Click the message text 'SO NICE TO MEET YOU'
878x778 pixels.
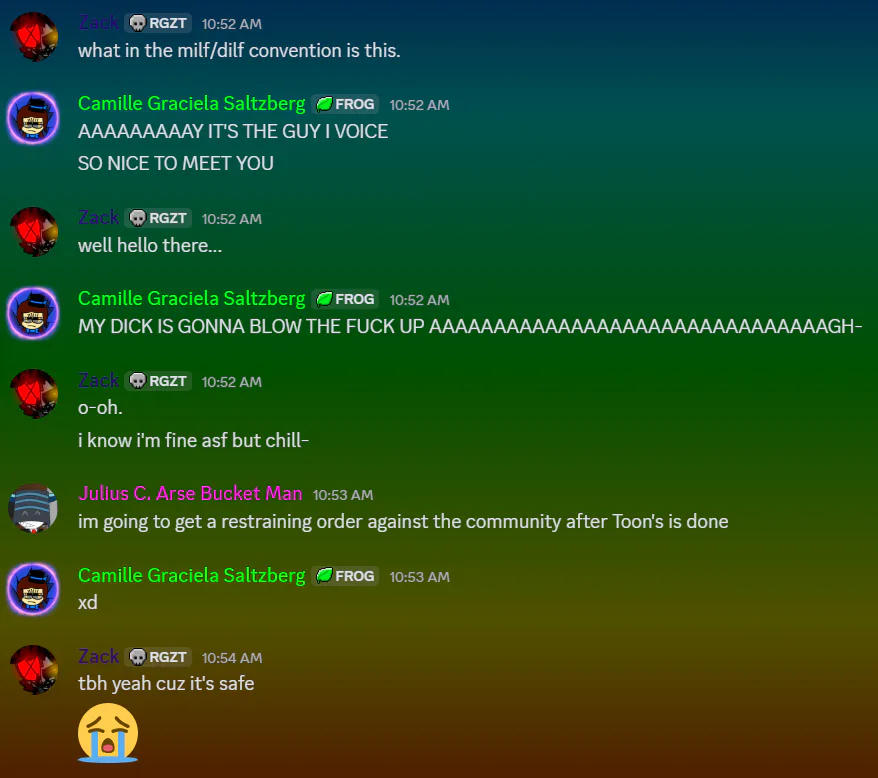(176, 164)
